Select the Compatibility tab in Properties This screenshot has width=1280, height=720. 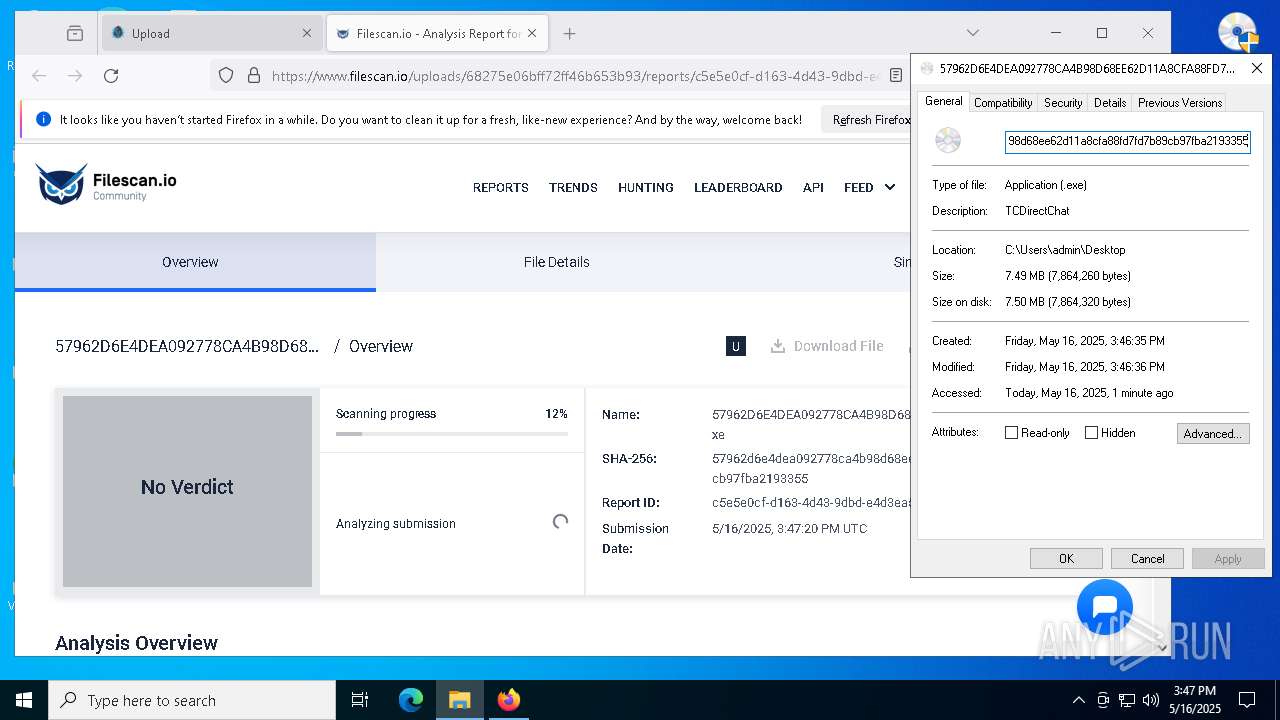pos(1003,103)
